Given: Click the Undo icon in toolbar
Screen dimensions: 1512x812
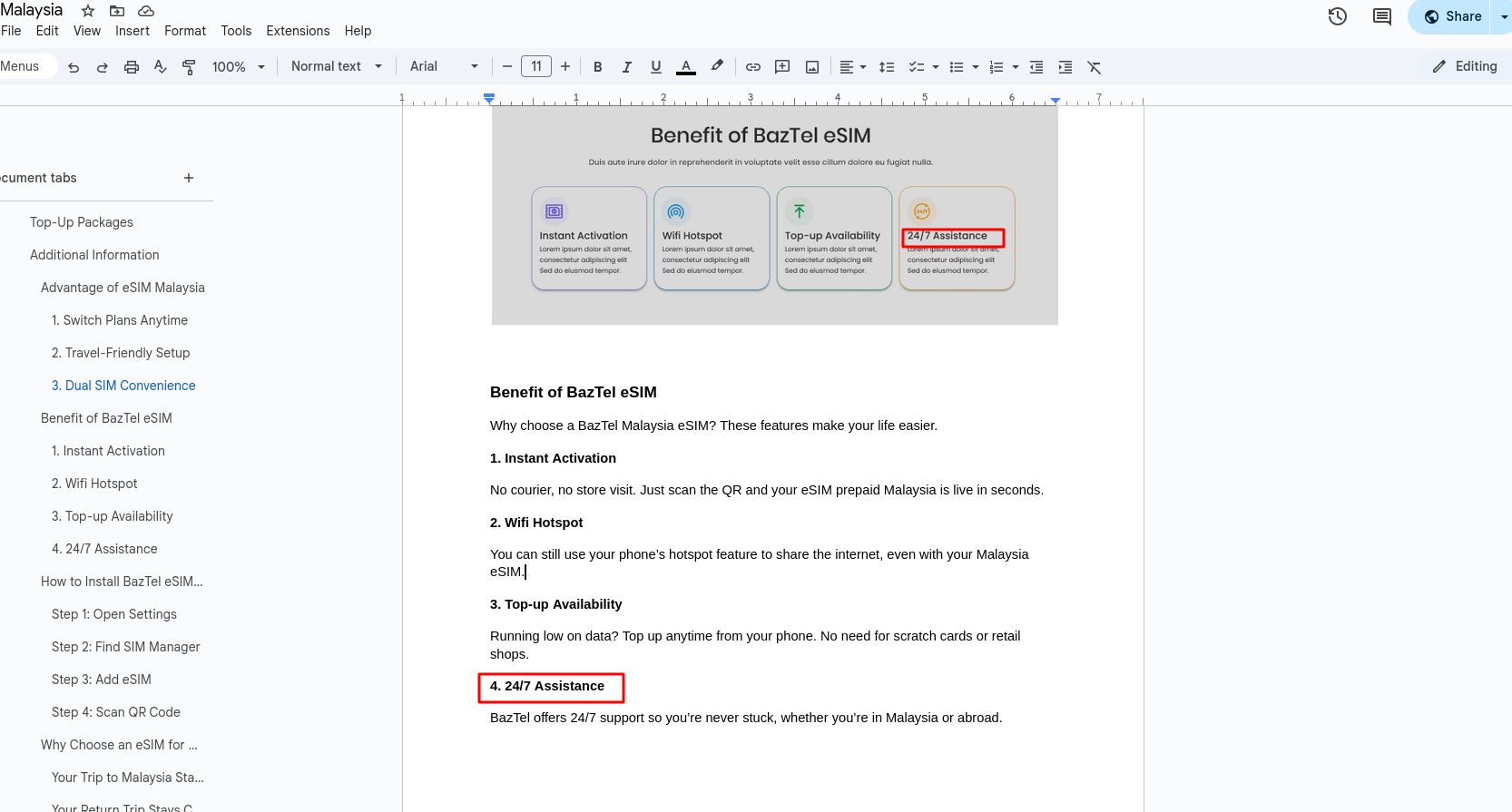Looking at the screenshot, I should (x=74, y=67).
